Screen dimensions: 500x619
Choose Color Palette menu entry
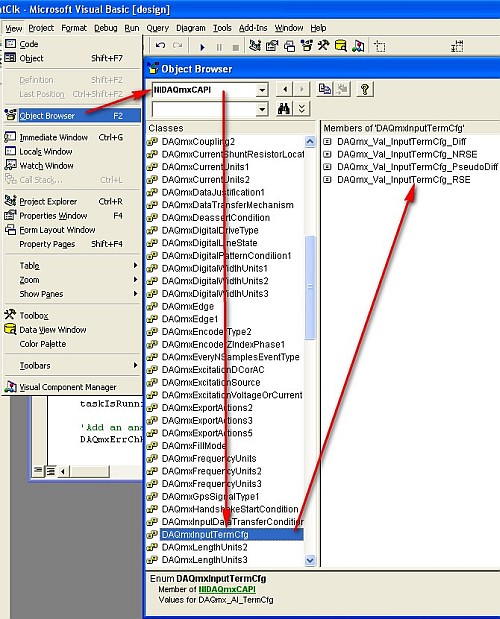coord(72,344)
